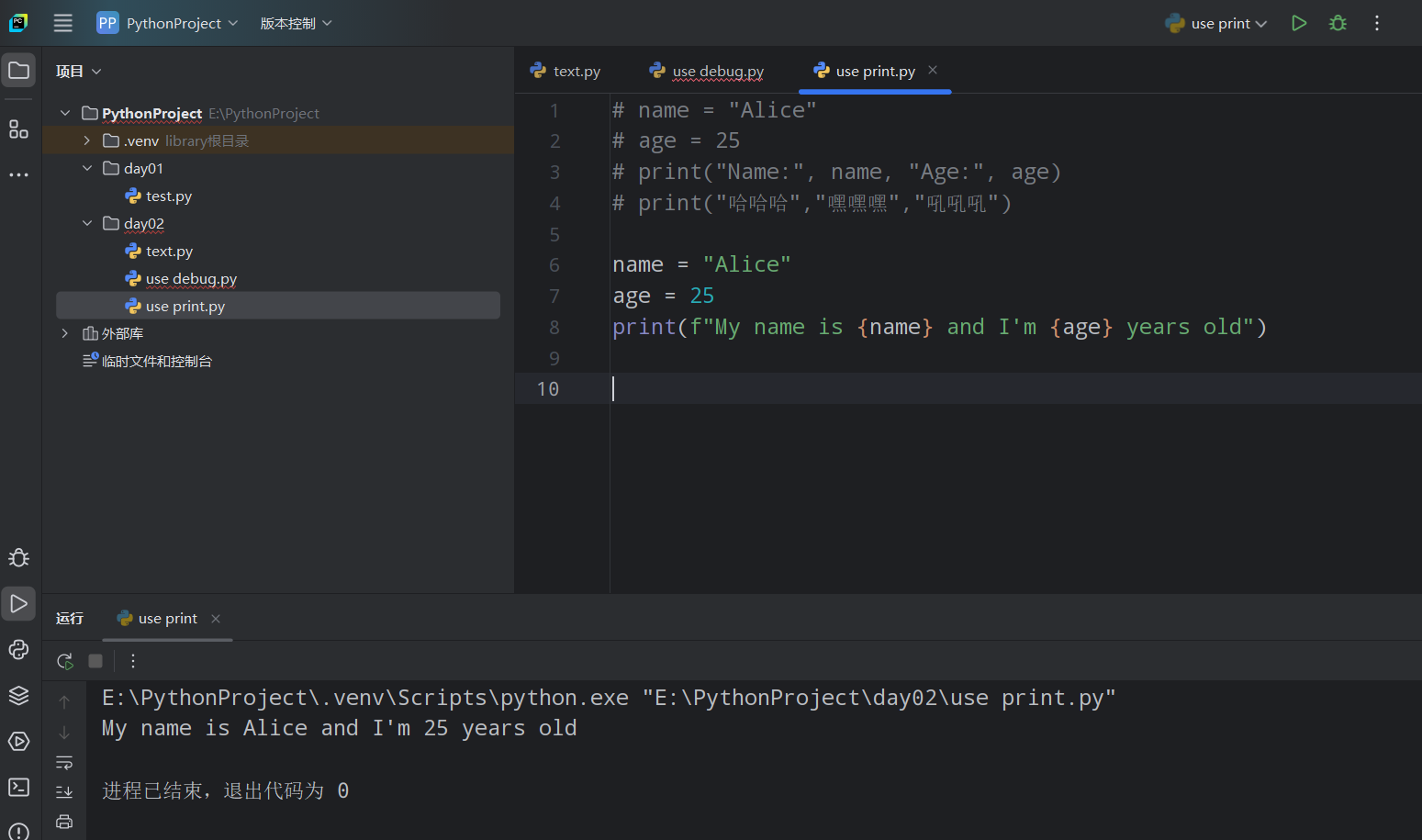Viewport: 1422px width, 840px height.
Task: Collapse the day02 folder
Action: click(x=87, y=223)
